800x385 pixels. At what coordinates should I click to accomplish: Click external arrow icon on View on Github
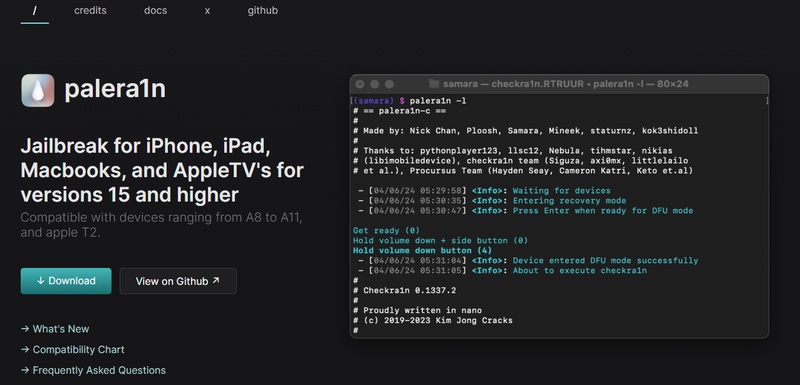[216, 280]
